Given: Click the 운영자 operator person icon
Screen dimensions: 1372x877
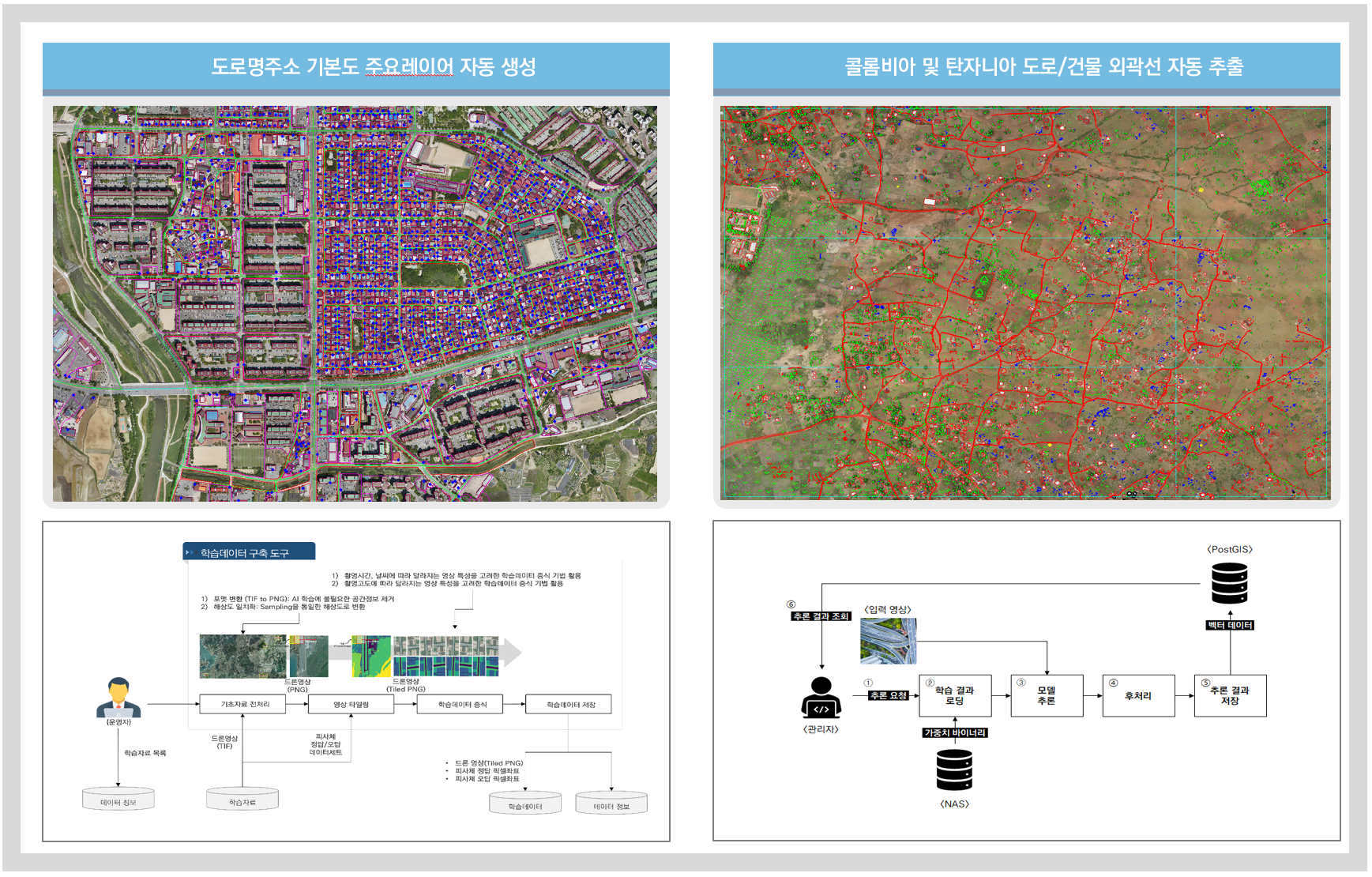Looking at the screenshot, I should click(118, 697).
